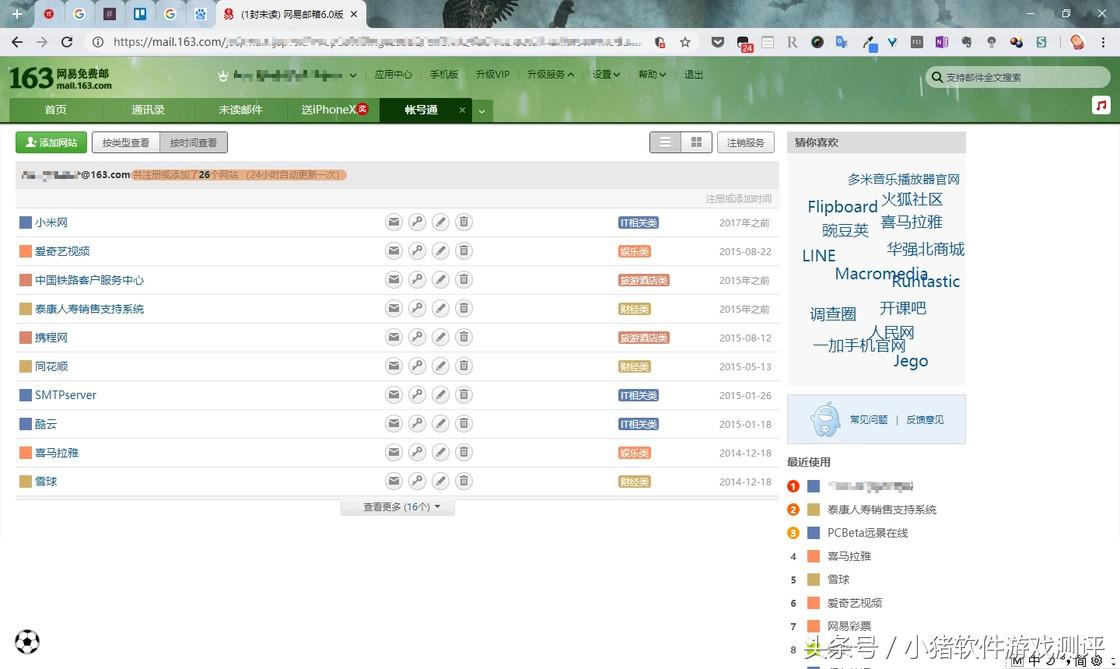The image size is (1120, 669).
Task: Click 华强北商城 in the tag cloud
Action: [x=926, y=249]
